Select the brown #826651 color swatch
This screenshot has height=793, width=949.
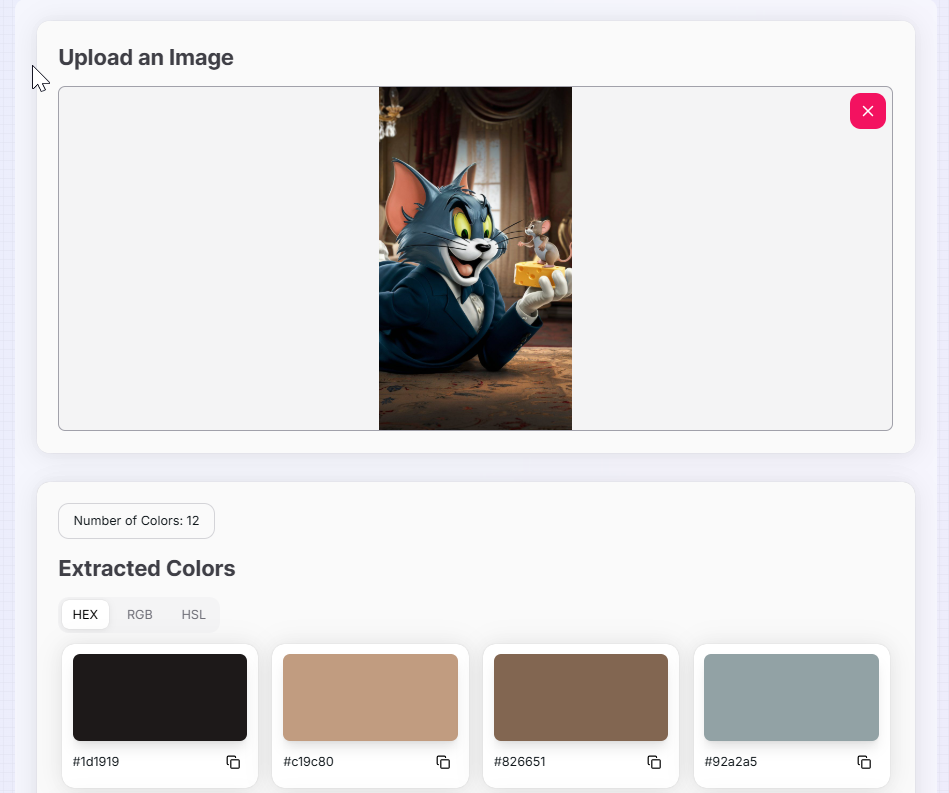pos(580,696)
